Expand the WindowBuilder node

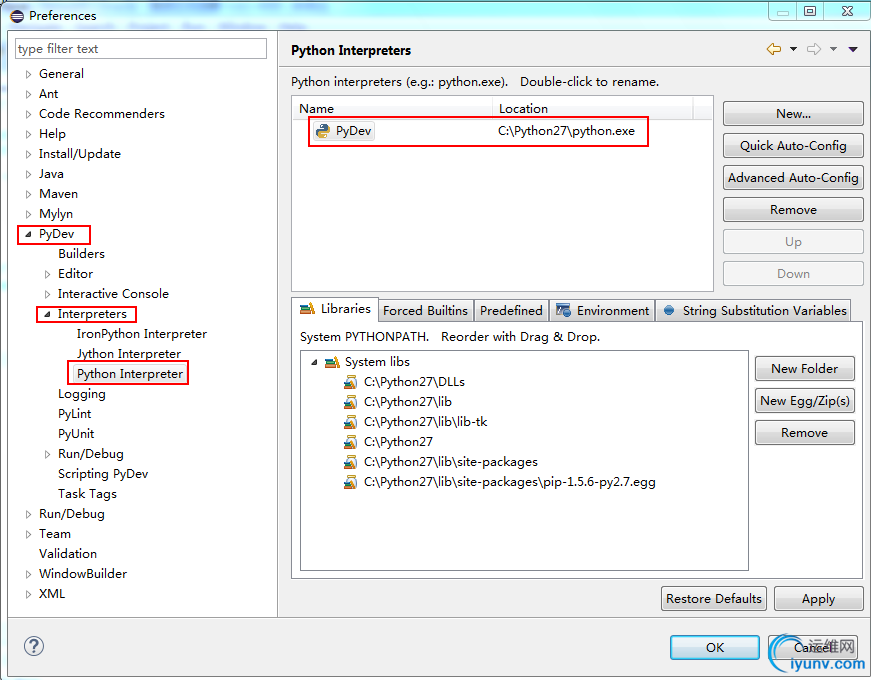click(x=28, y=574)
